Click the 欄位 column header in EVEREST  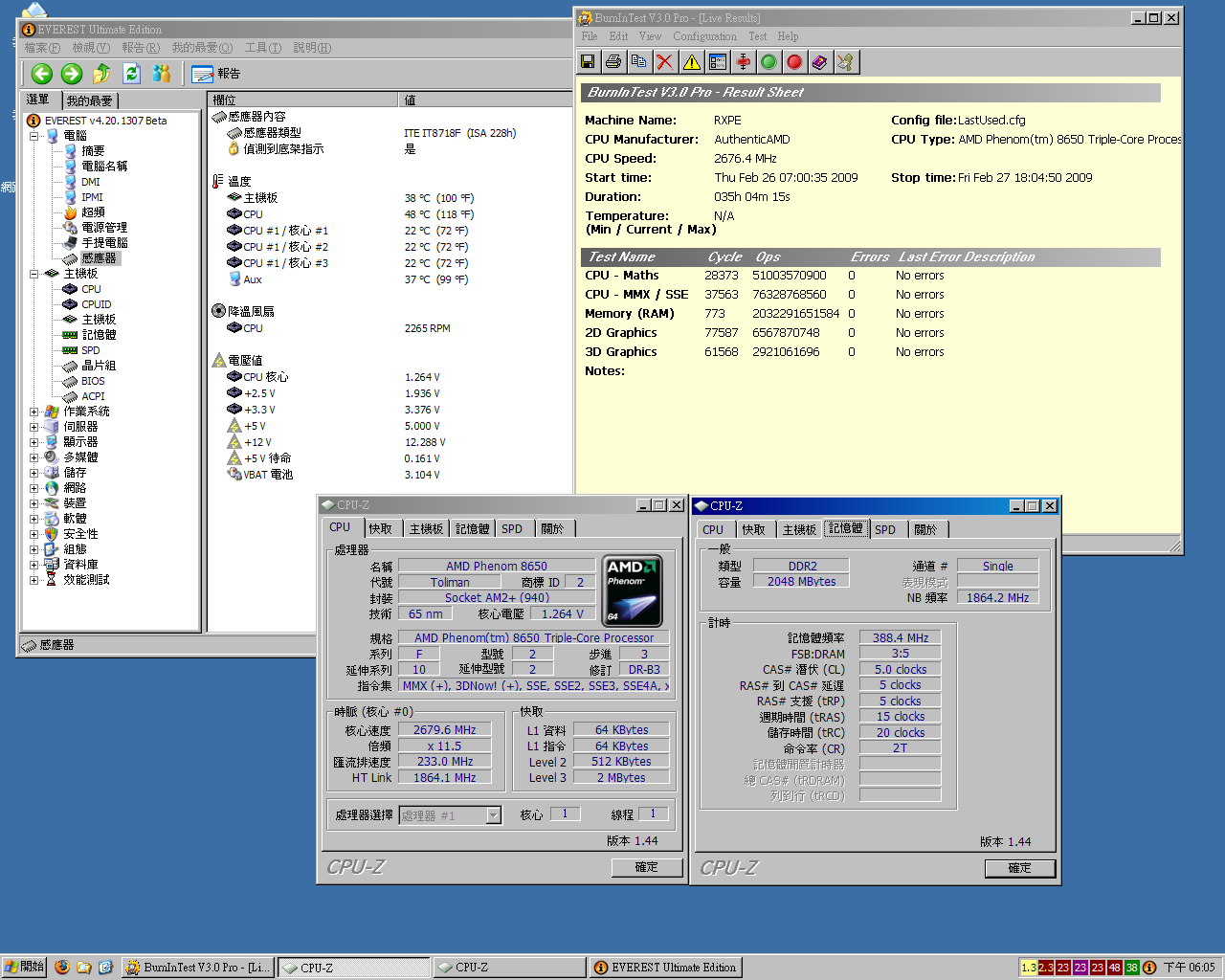302,100
